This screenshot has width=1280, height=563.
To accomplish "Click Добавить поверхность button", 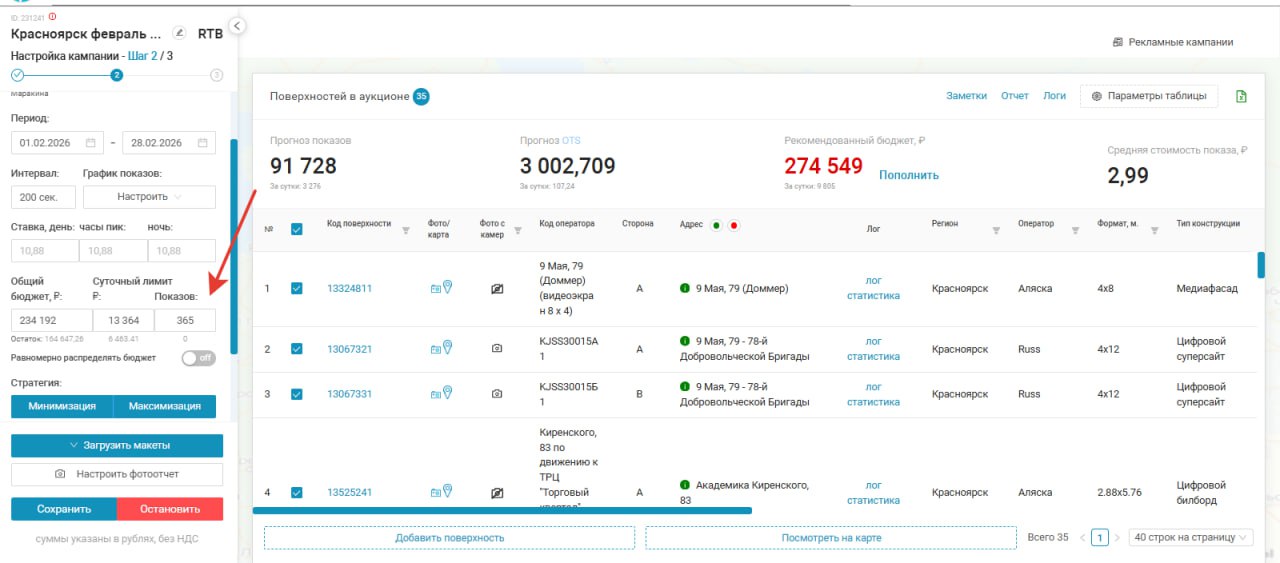I will (x=449, y=538).
